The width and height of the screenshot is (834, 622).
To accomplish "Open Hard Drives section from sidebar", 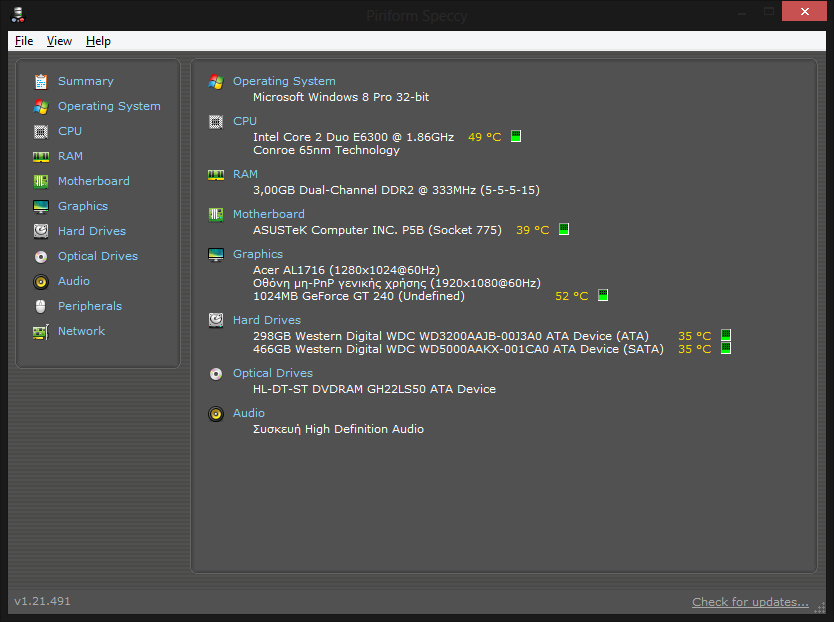I will 92,231.
